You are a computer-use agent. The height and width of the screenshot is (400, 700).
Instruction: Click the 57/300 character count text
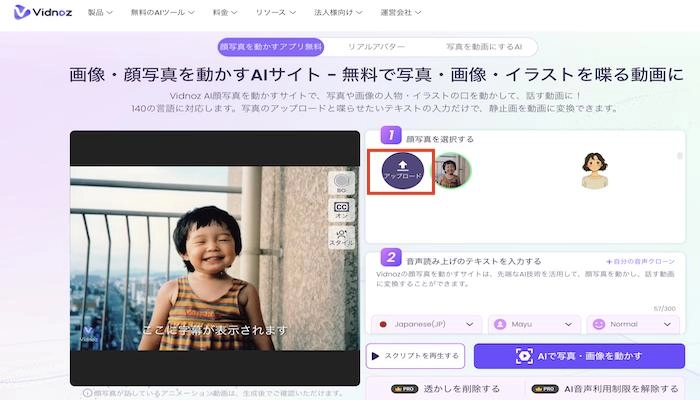[664, 308]
